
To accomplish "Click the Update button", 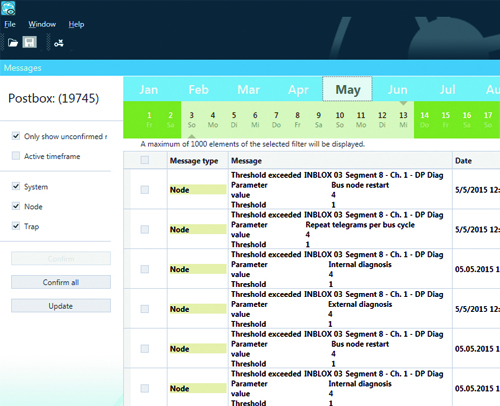I will (61, 306).
